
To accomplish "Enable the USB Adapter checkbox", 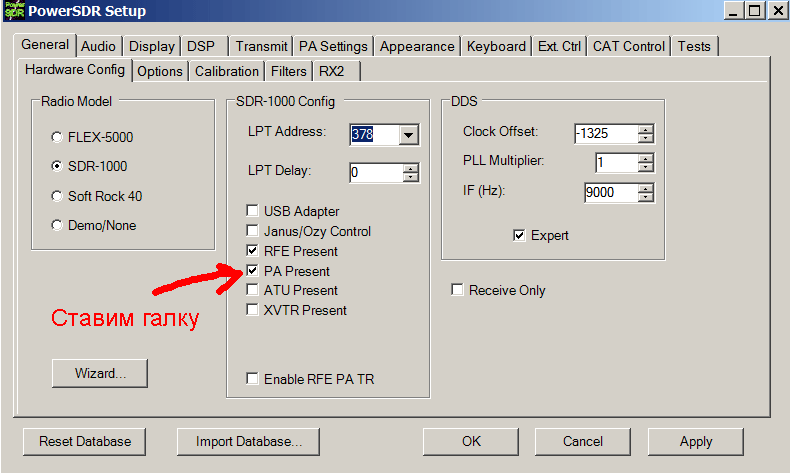I will [254, 211].
